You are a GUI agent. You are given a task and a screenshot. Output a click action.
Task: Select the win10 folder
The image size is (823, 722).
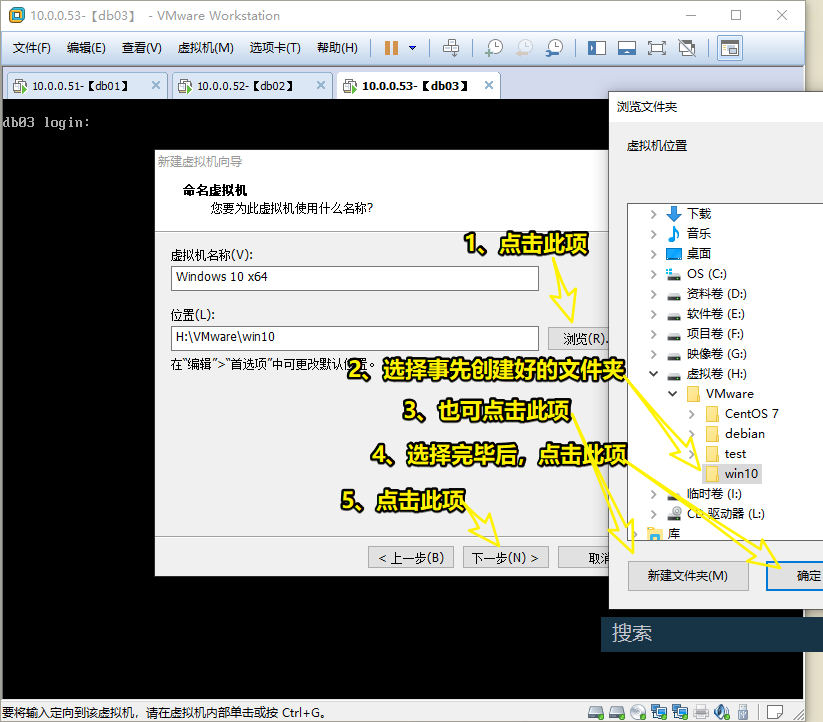tap(741, 474)
